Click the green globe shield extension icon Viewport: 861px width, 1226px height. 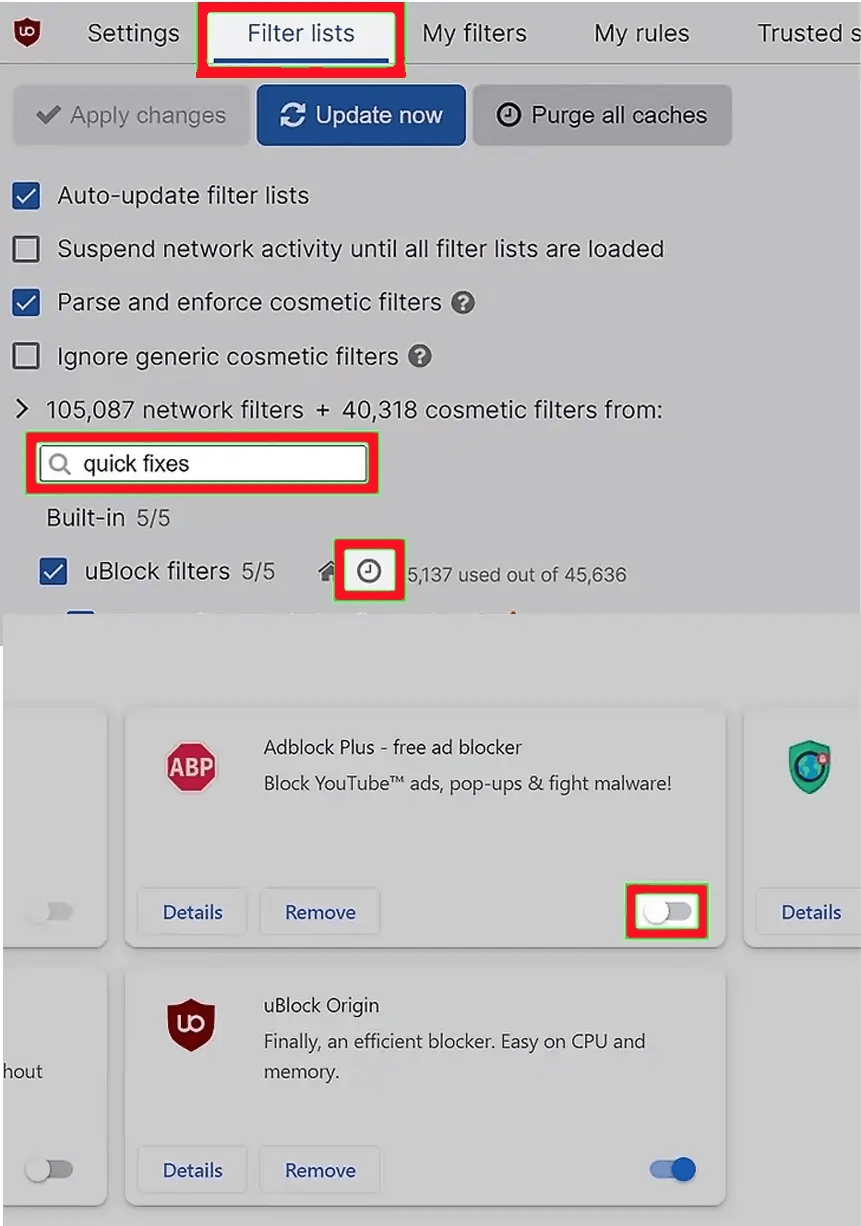(x=809, y=767)
